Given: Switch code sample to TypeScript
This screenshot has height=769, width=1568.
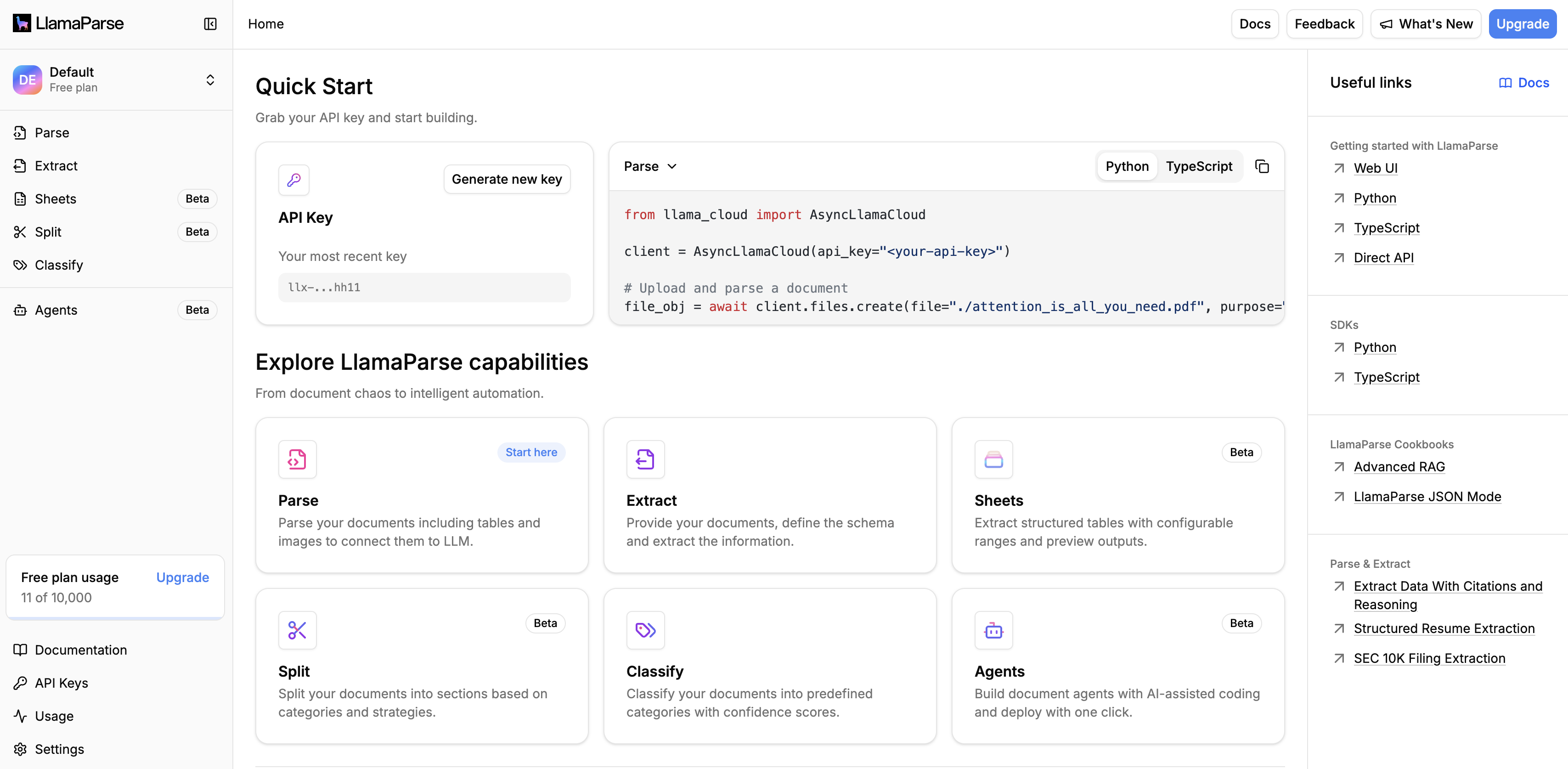Looking at the screenshot, I should pyautogui.click(x=1199, y=166).
